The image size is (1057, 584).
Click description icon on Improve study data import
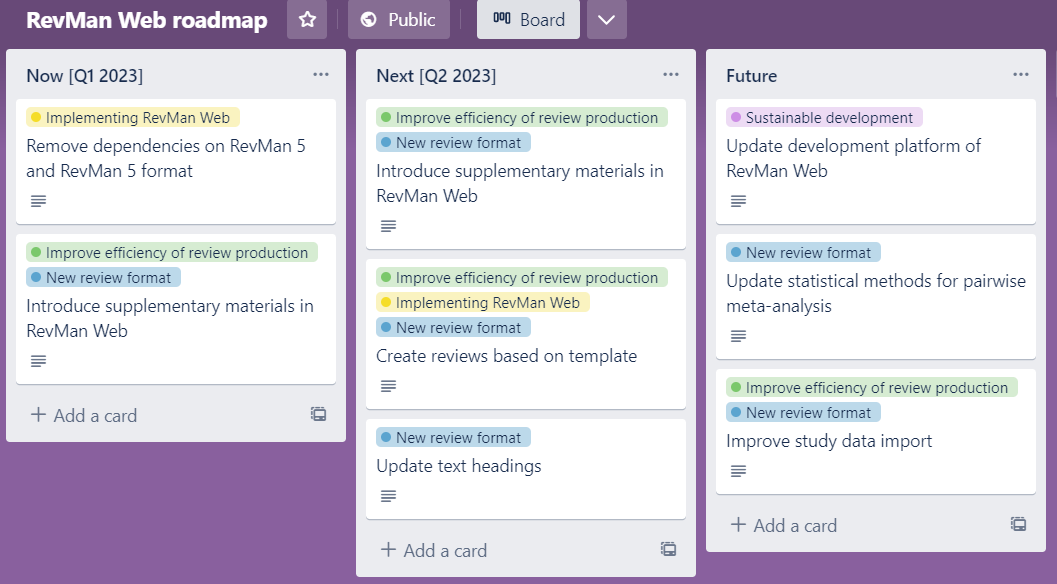(738, 471)
